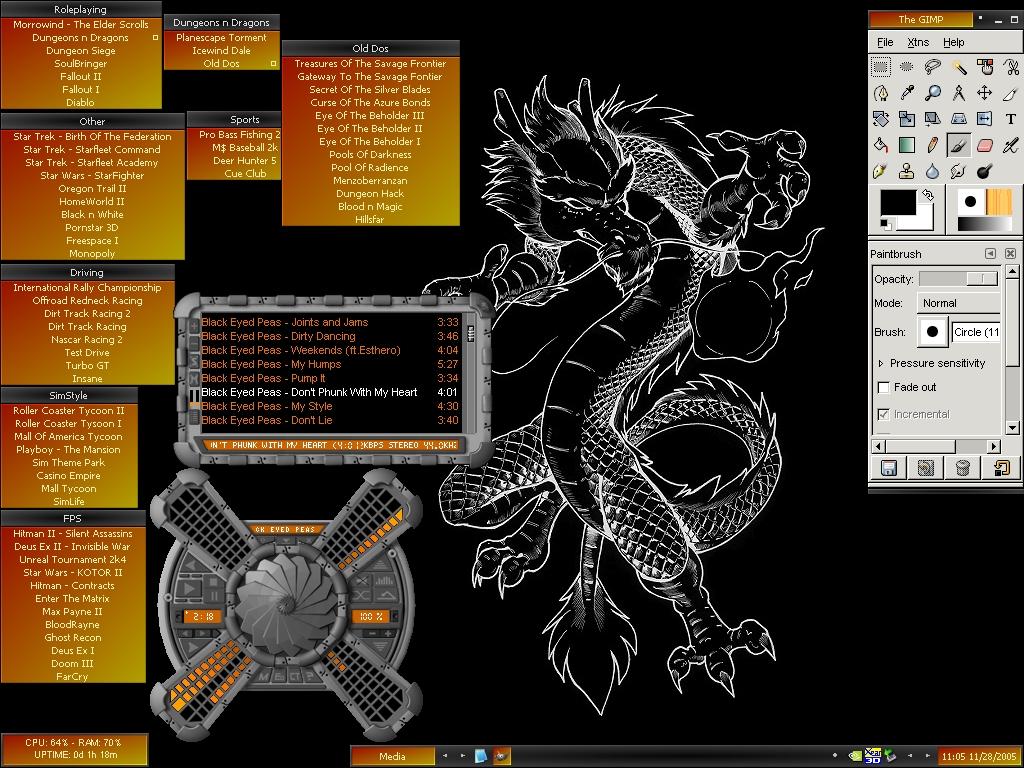
Task: Open the Mode dropdown showing Normal
Action: click(958, 303)
